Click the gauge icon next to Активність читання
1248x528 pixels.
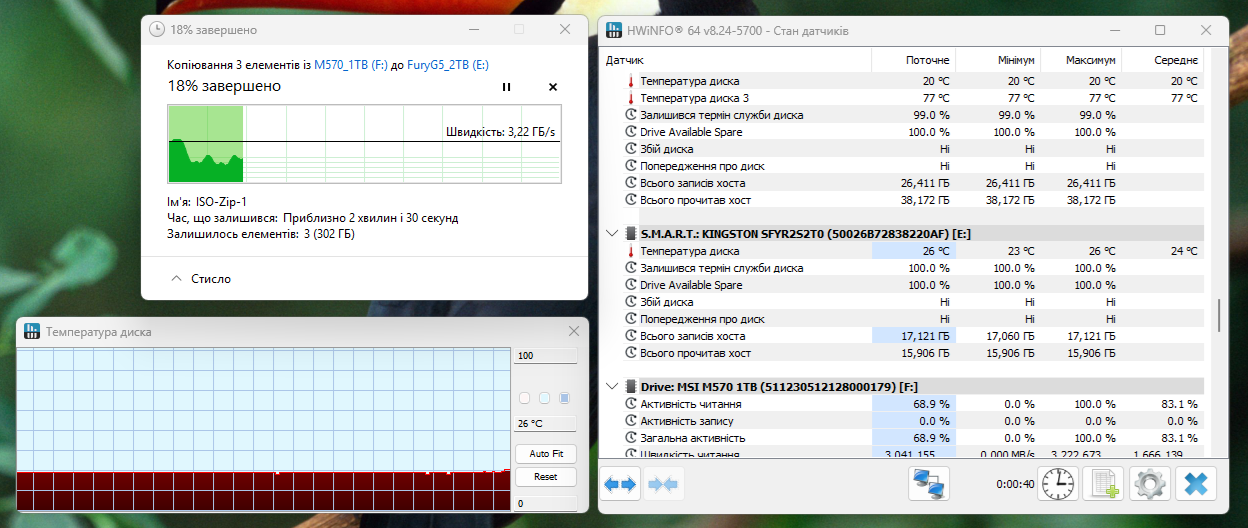pos(630,404)
